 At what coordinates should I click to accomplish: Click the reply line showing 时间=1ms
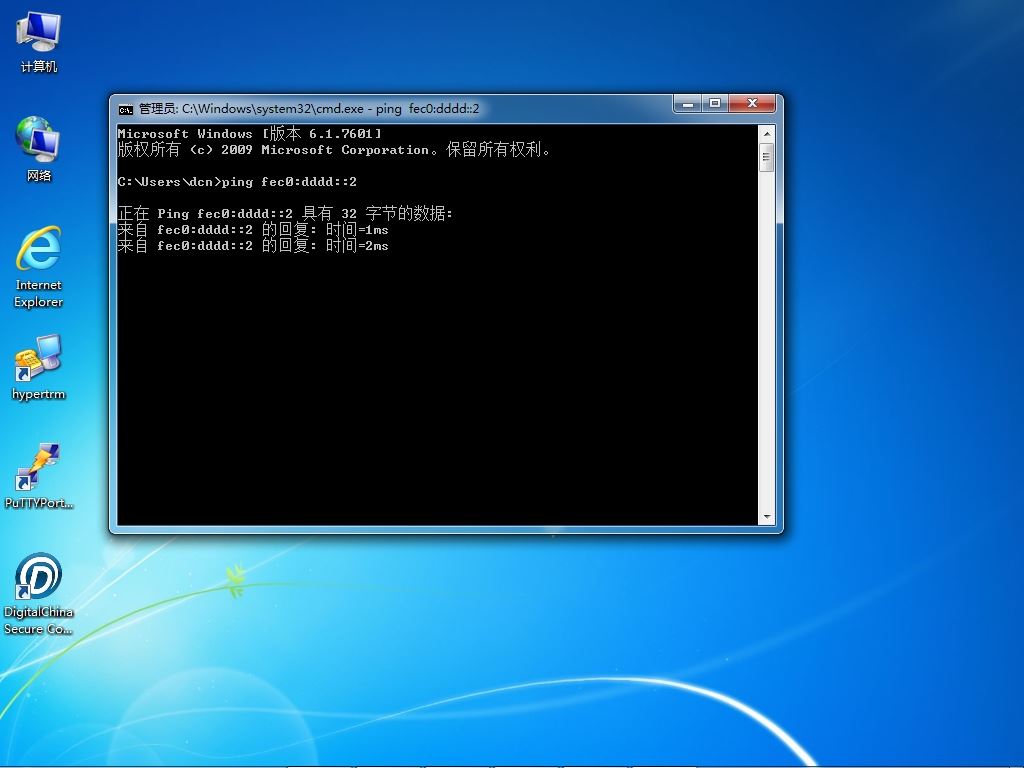pyautogui.click(x=253, y=229)
